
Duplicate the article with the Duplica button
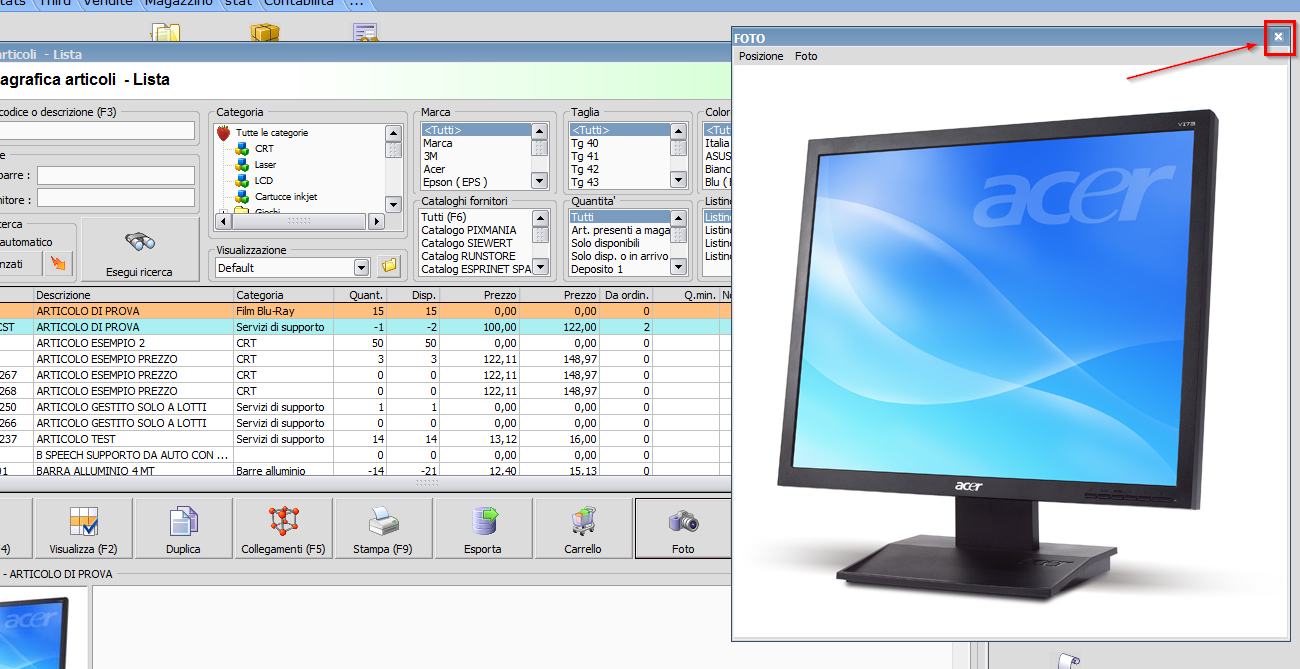tap(183, 528)
